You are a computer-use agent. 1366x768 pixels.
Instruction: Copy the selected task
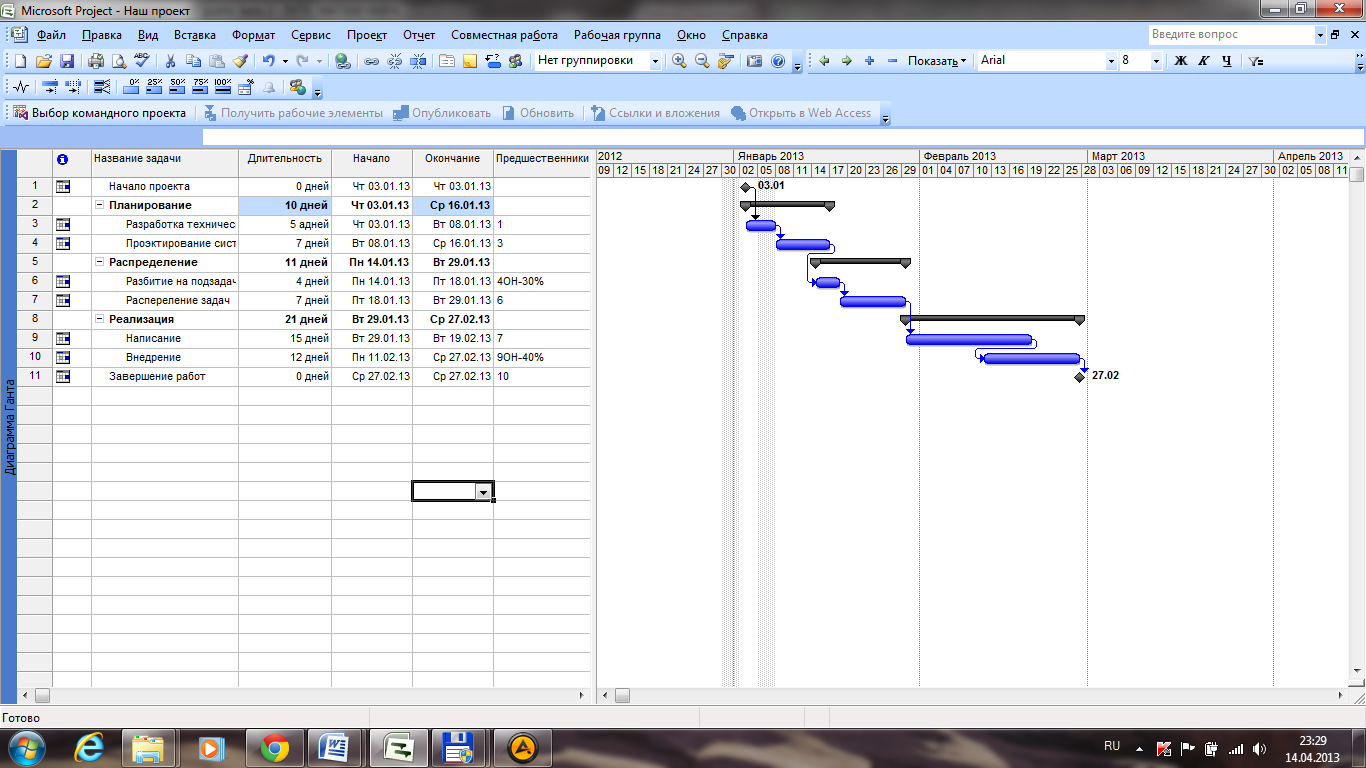193,61
